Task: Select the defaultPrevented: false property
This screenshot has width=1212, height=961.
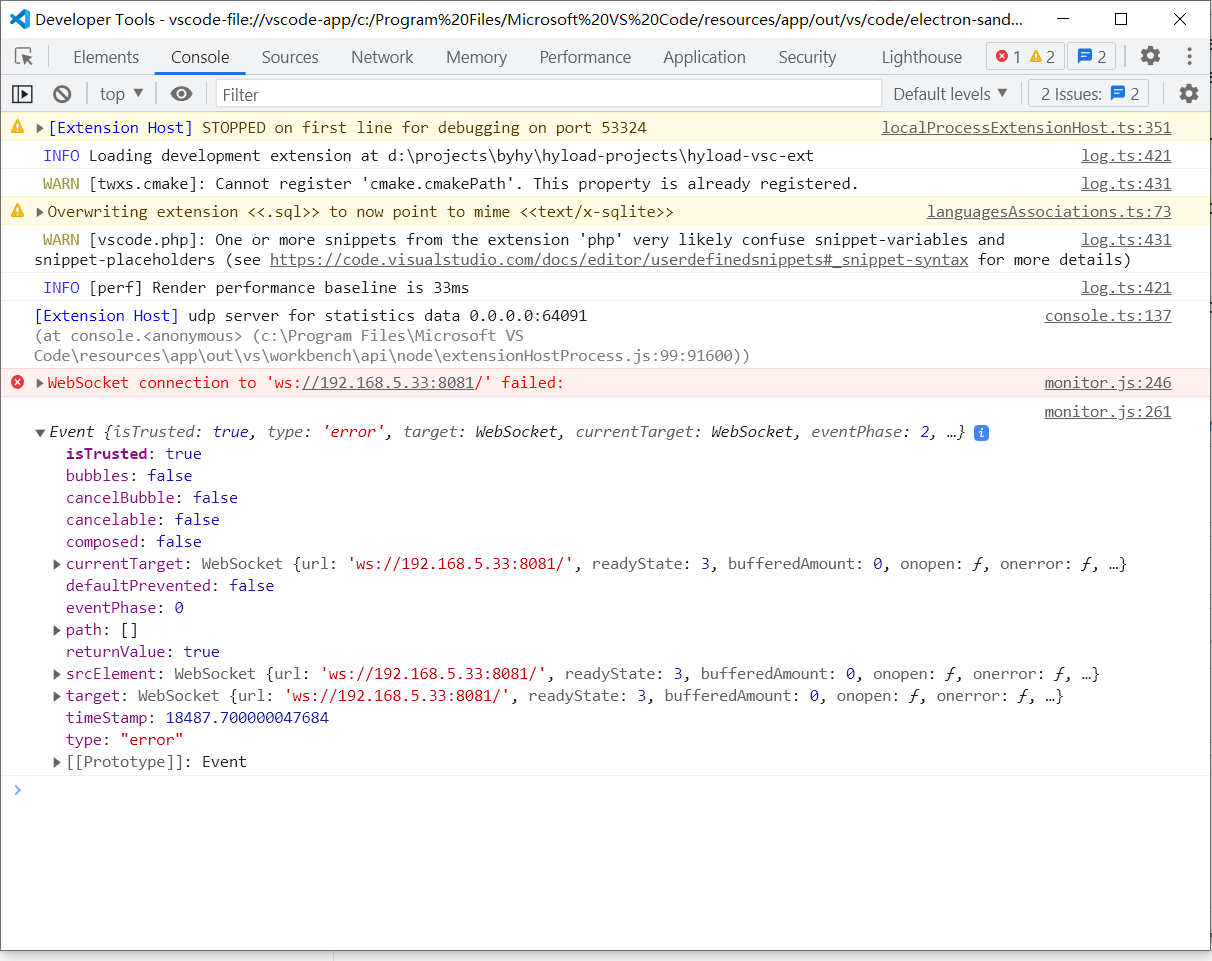Action: pyautogui.click(x=170, y=586)
